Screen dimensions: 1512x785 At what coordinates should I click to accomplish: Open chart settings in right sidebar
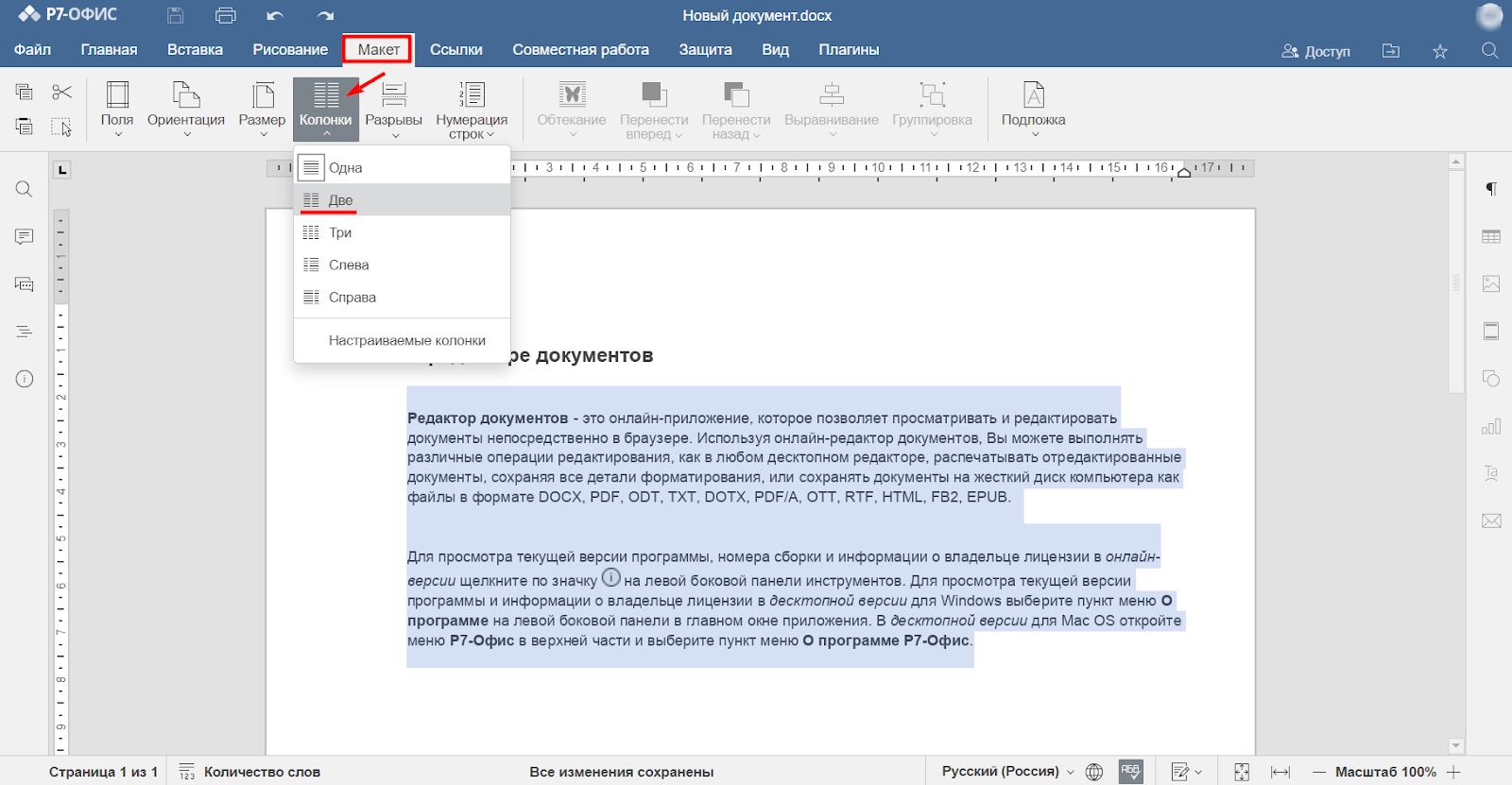(1491, 426)
